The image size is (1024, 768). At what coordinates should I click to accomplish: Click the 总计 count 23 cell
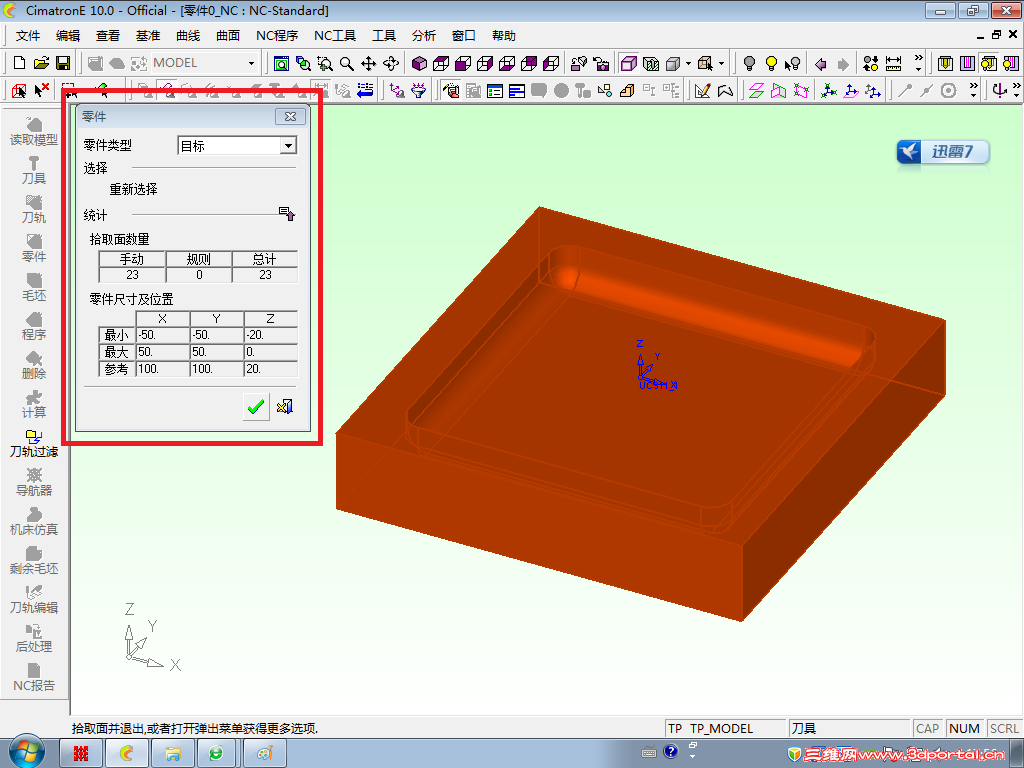[x=265, y=275]
